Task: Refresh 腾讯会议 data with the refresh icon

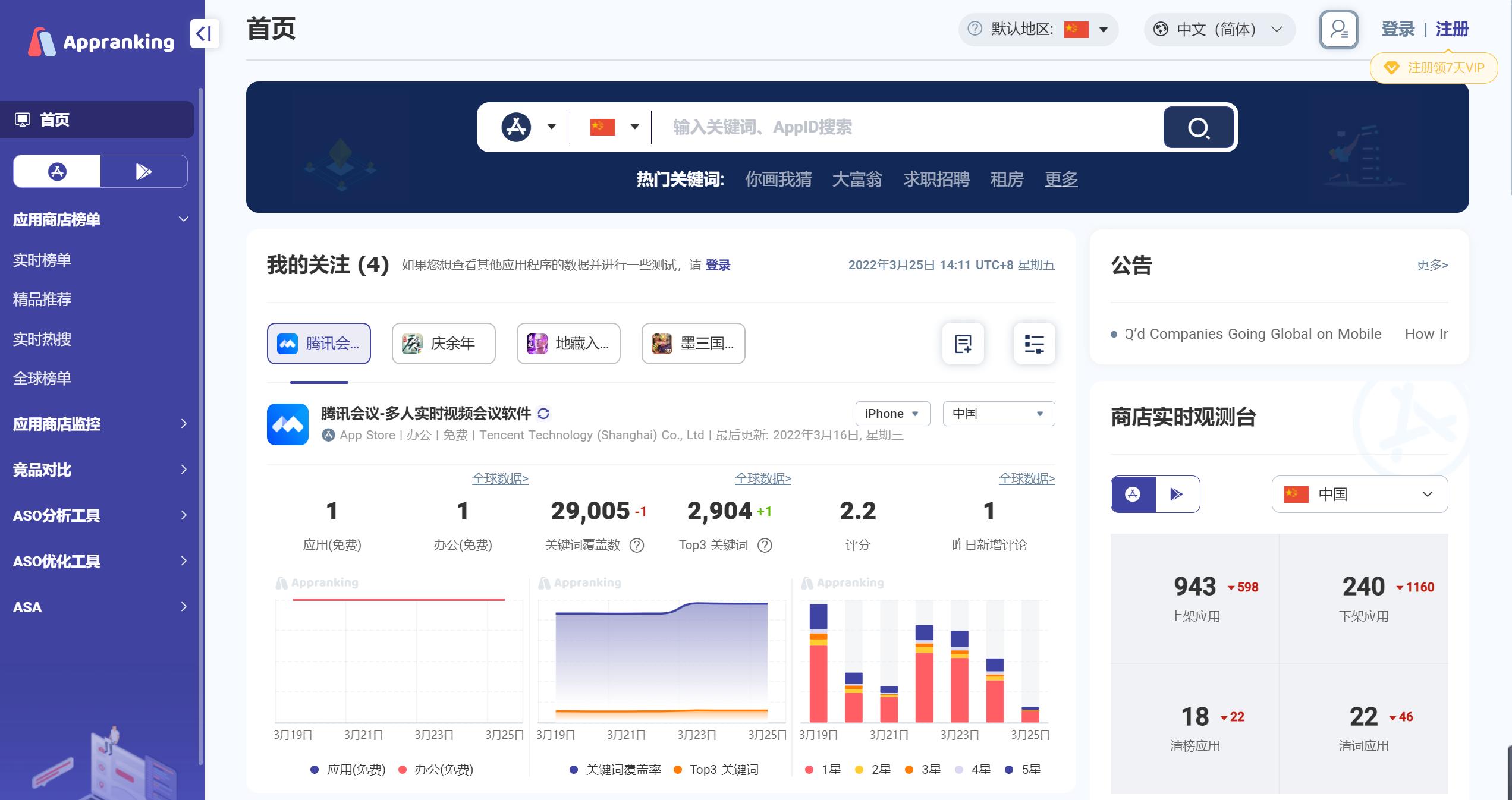Action: click(x=543, y=414)
